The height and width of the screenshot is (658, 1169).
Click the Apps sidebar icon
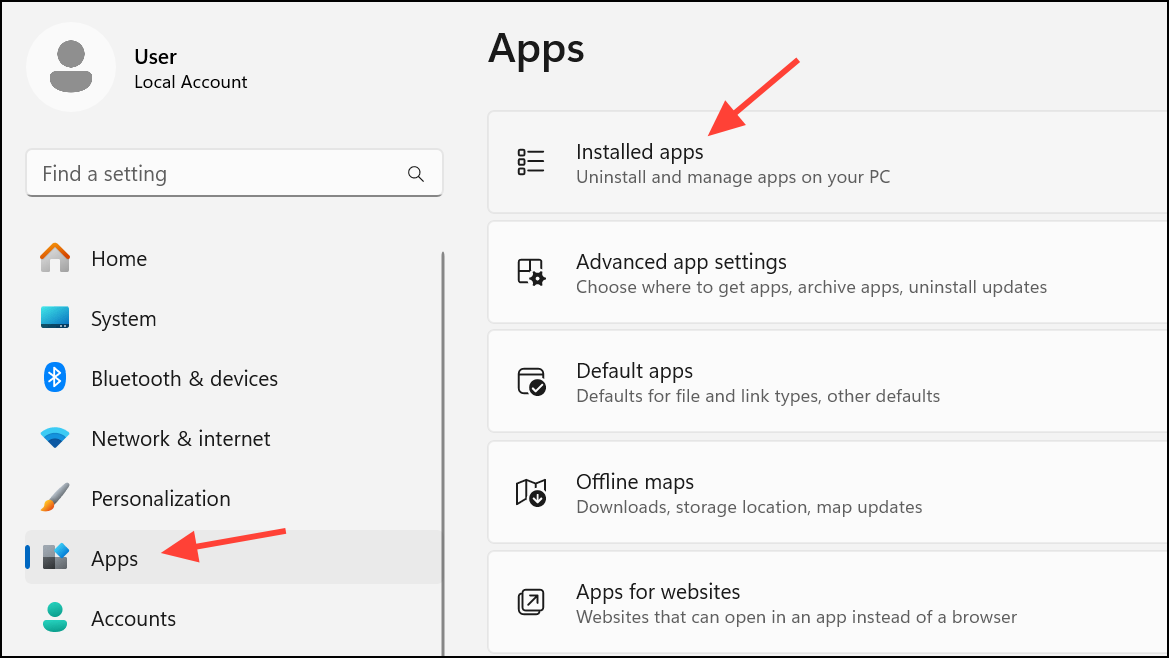click(x=55, y=557)
